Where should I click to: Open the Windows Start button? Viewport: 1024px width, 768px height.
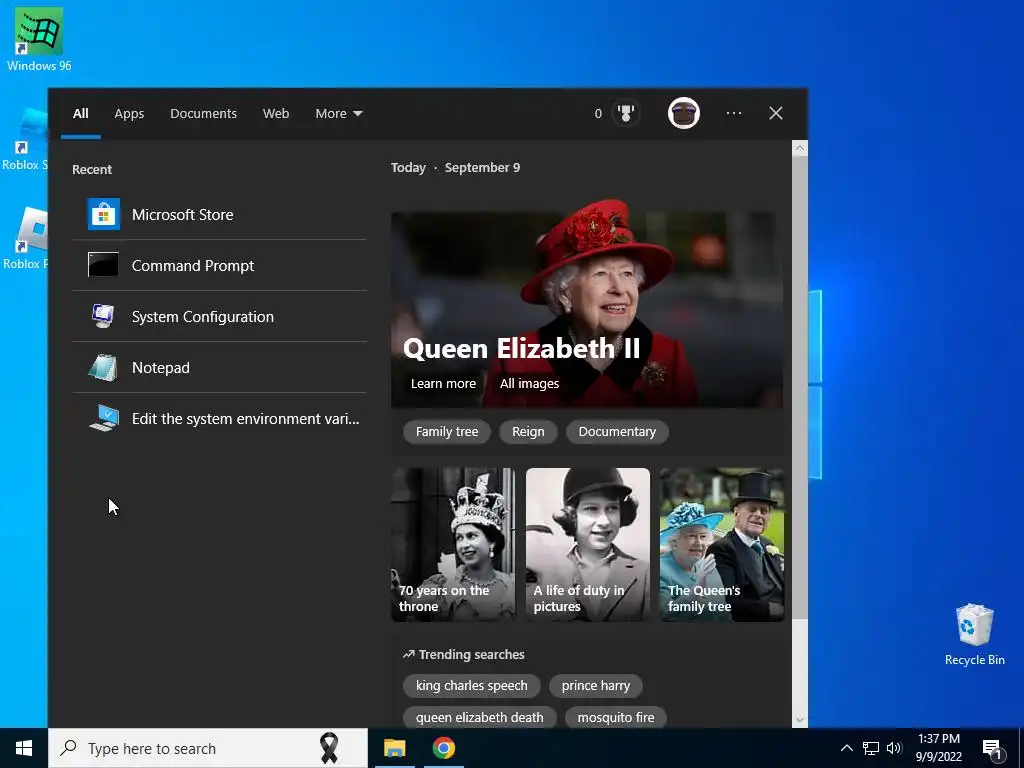(24, 748)
